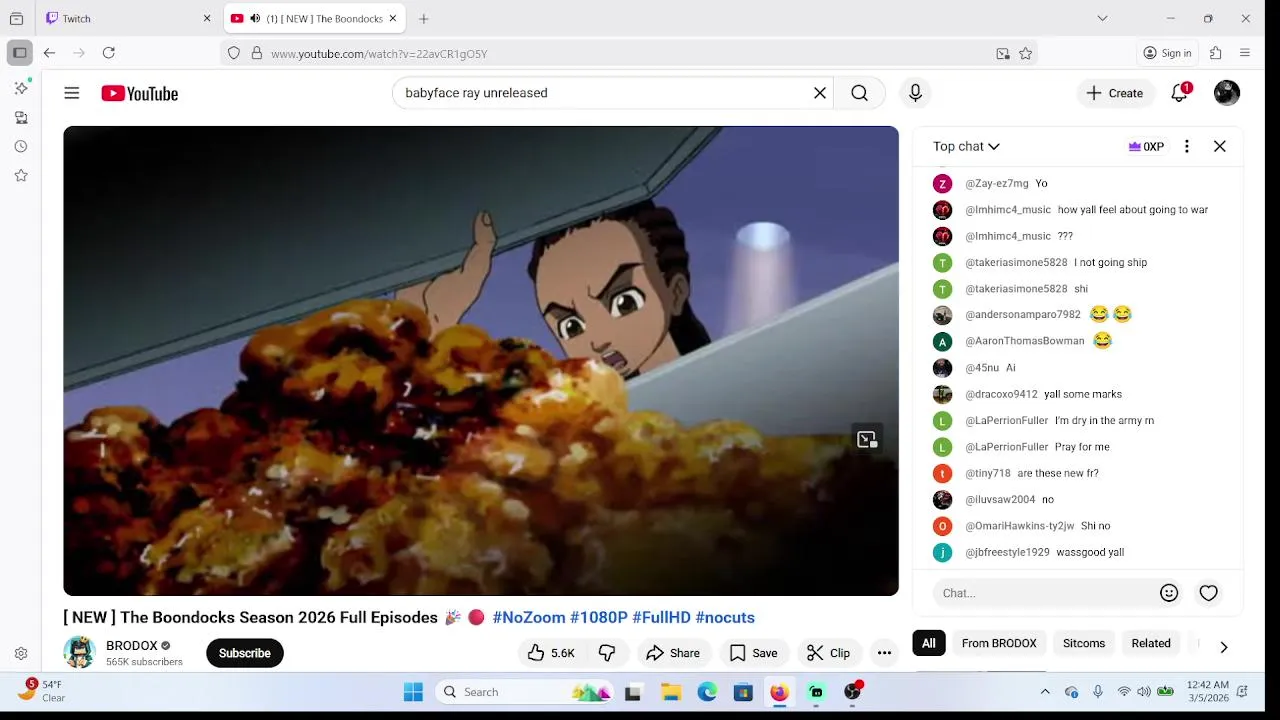Select the All filter chip
Image resolution: width=1280 pixels, height=720 pixels.
click(929, 643)
